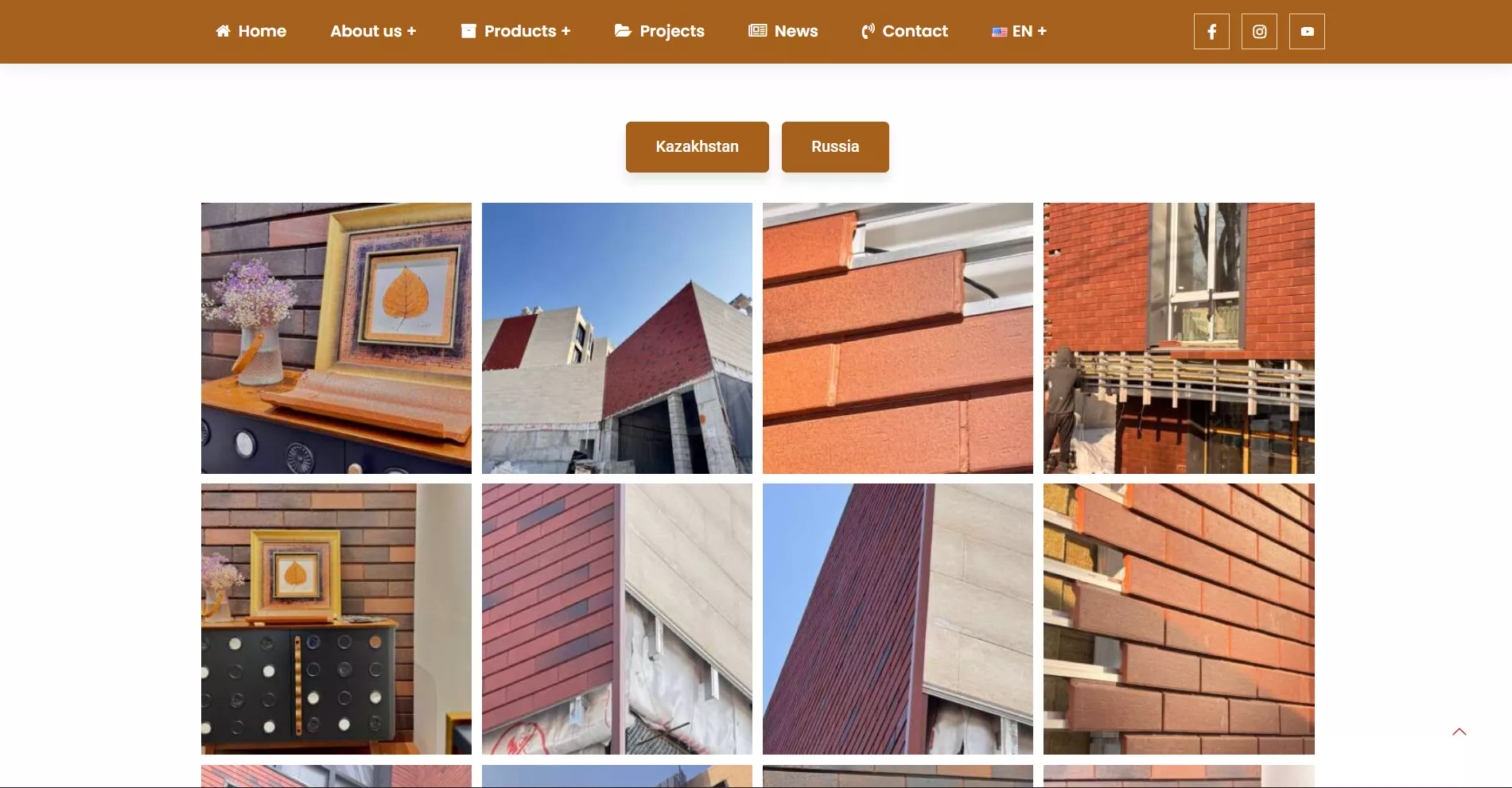
Task: Expand the About us dropdown menu
Action: pyautogui.click(x=373, y=31)
